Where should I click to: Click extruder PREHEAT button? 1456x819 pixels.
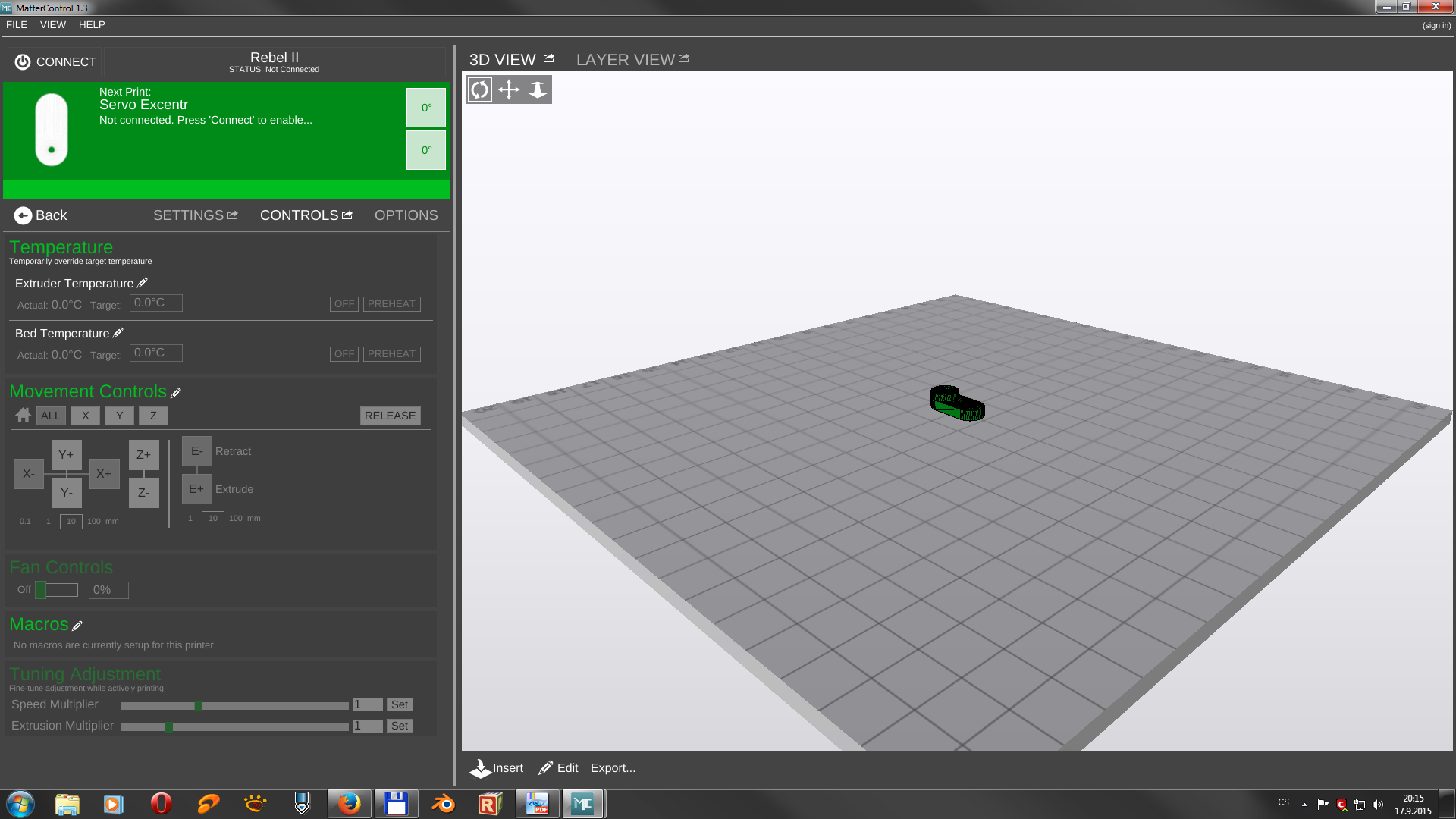[x=391, y=303]
